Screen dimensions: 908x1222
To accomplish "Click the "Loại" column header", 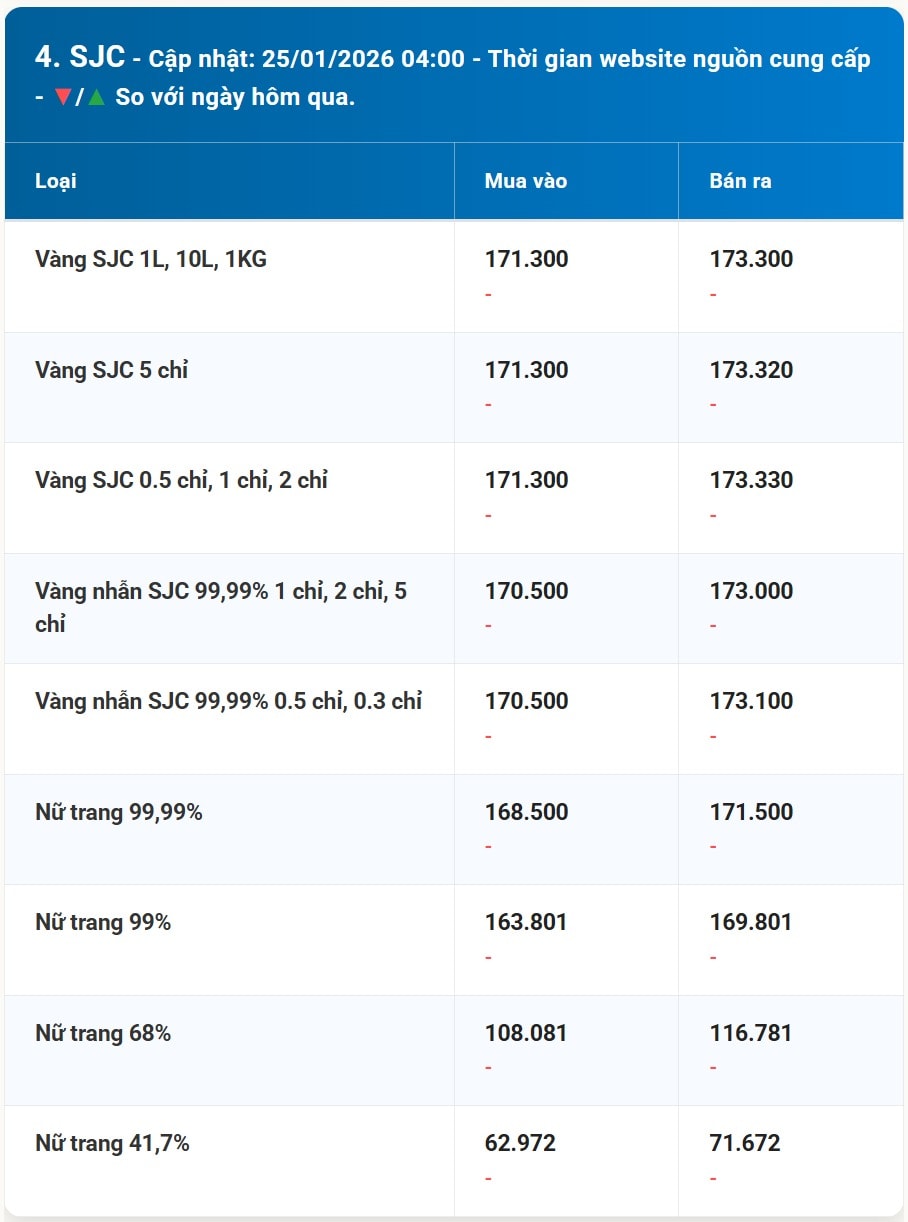I will click(x=56, y=181).
